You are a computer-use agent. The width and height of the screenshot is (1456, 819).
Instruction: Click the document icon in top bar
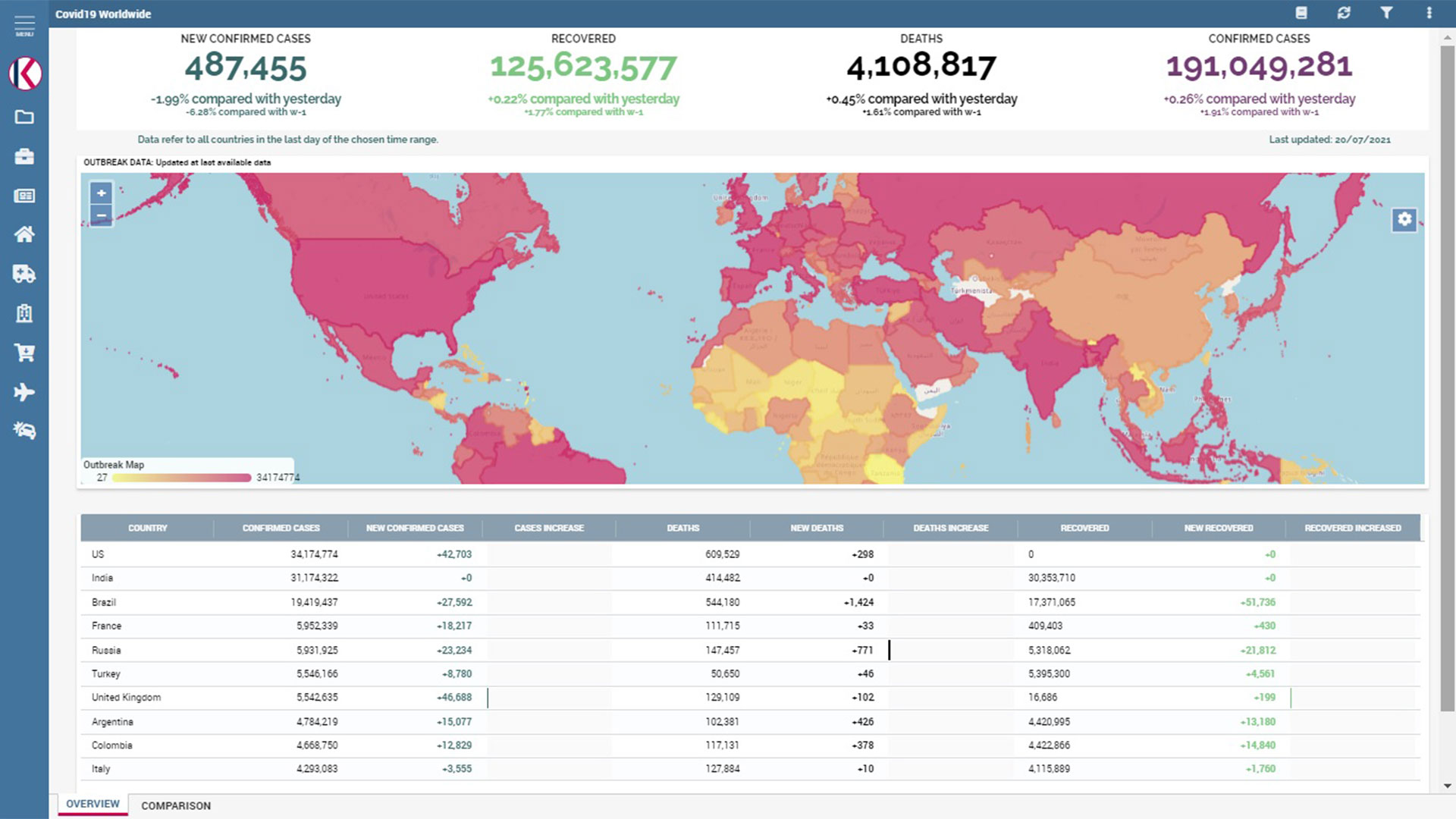click(1301, 13)
